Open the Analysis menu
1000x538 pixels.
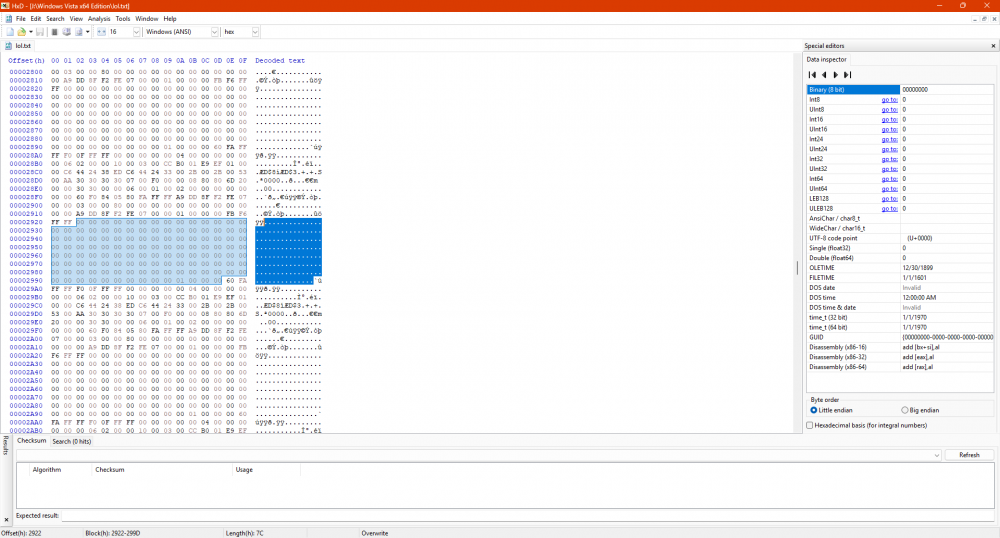coord(99,18)
